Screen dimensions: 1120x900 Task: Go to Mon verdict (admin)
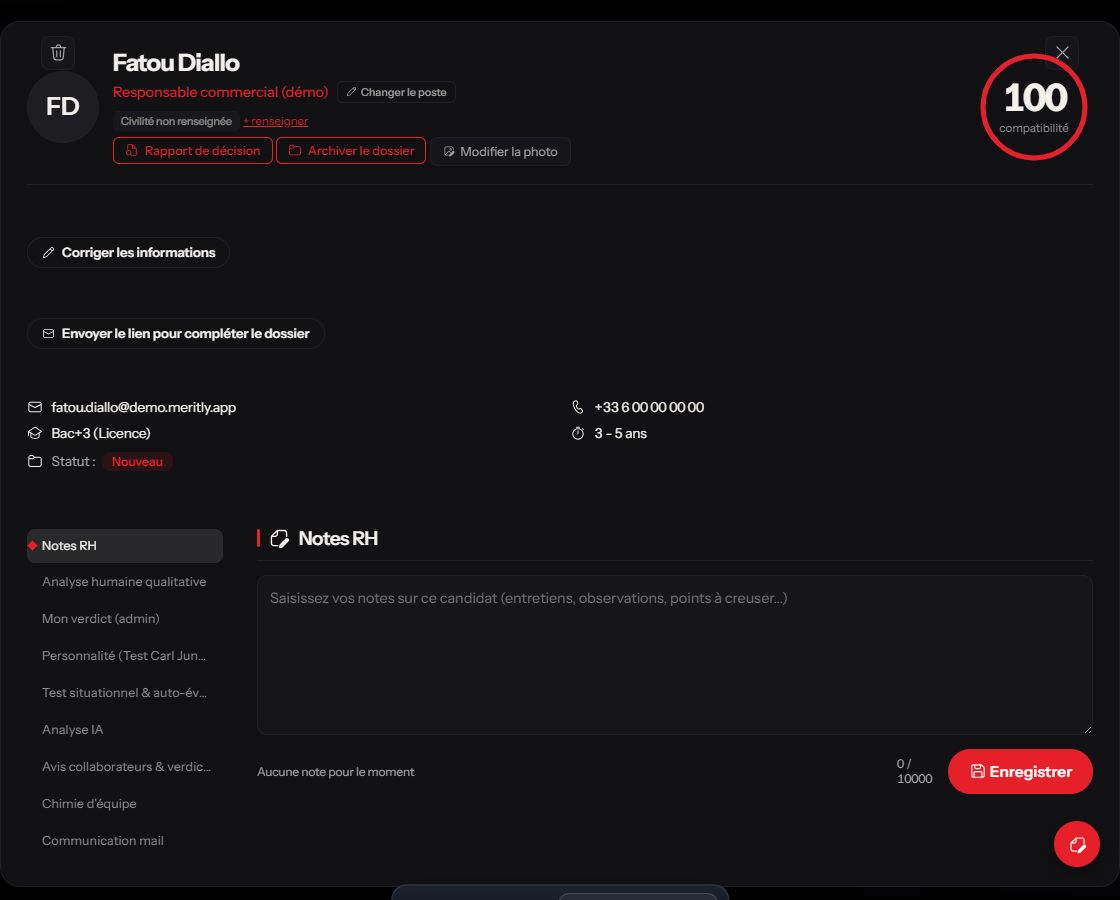(125, 619)
